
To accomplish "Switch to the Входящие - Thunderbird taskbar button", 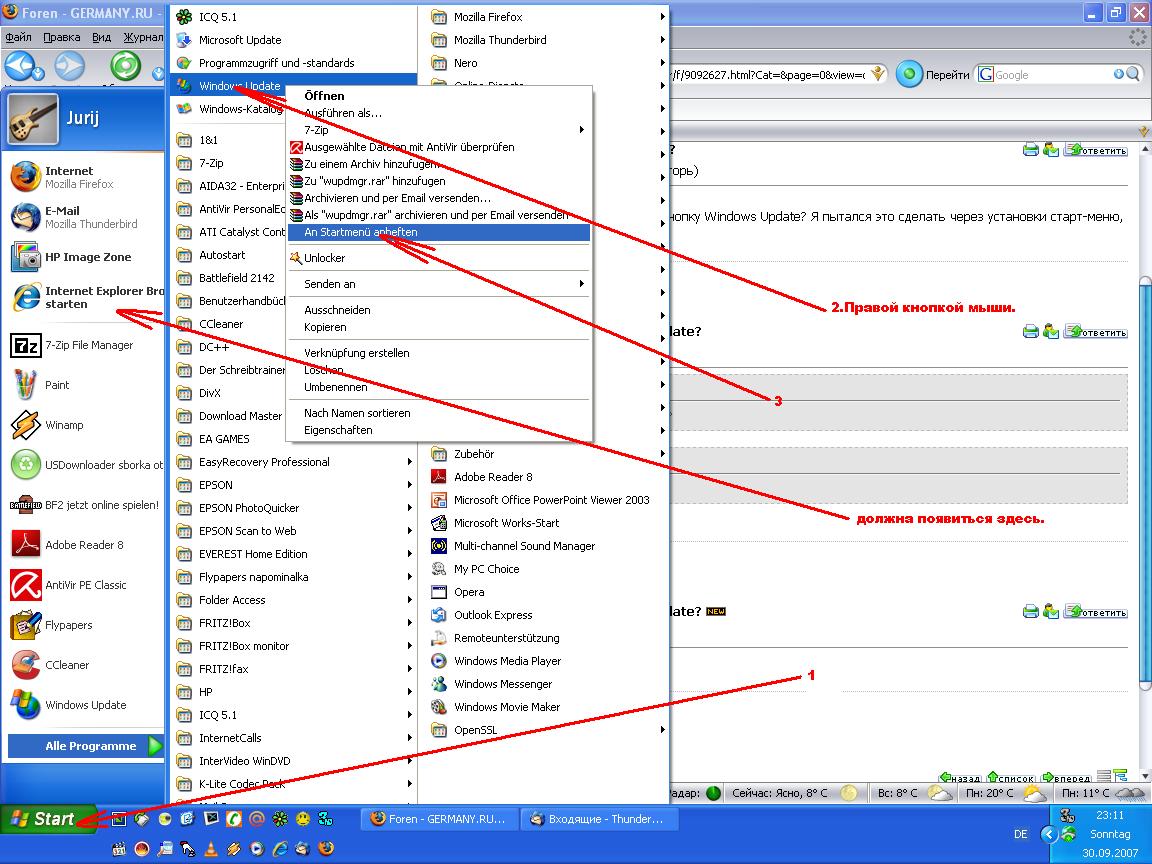I will (x=598, y=818).
